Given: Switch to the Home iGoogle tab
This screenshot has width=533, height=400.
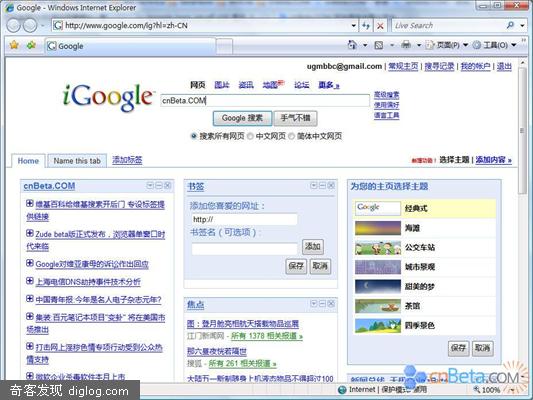Looking at the screenshot, I should [28, 161].
